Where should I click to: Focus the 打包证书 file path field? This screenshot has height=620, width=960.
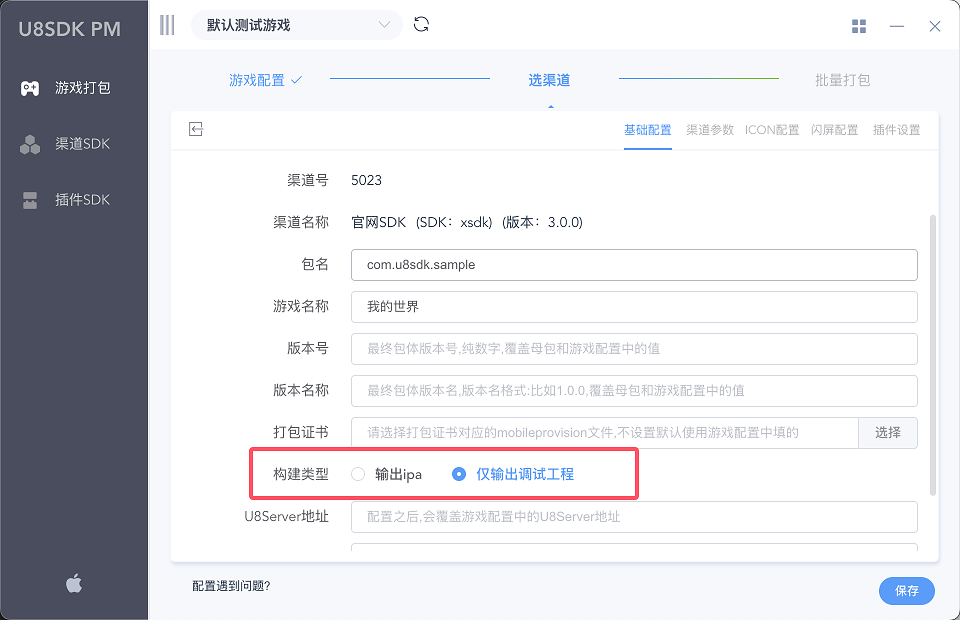(605, 433)
